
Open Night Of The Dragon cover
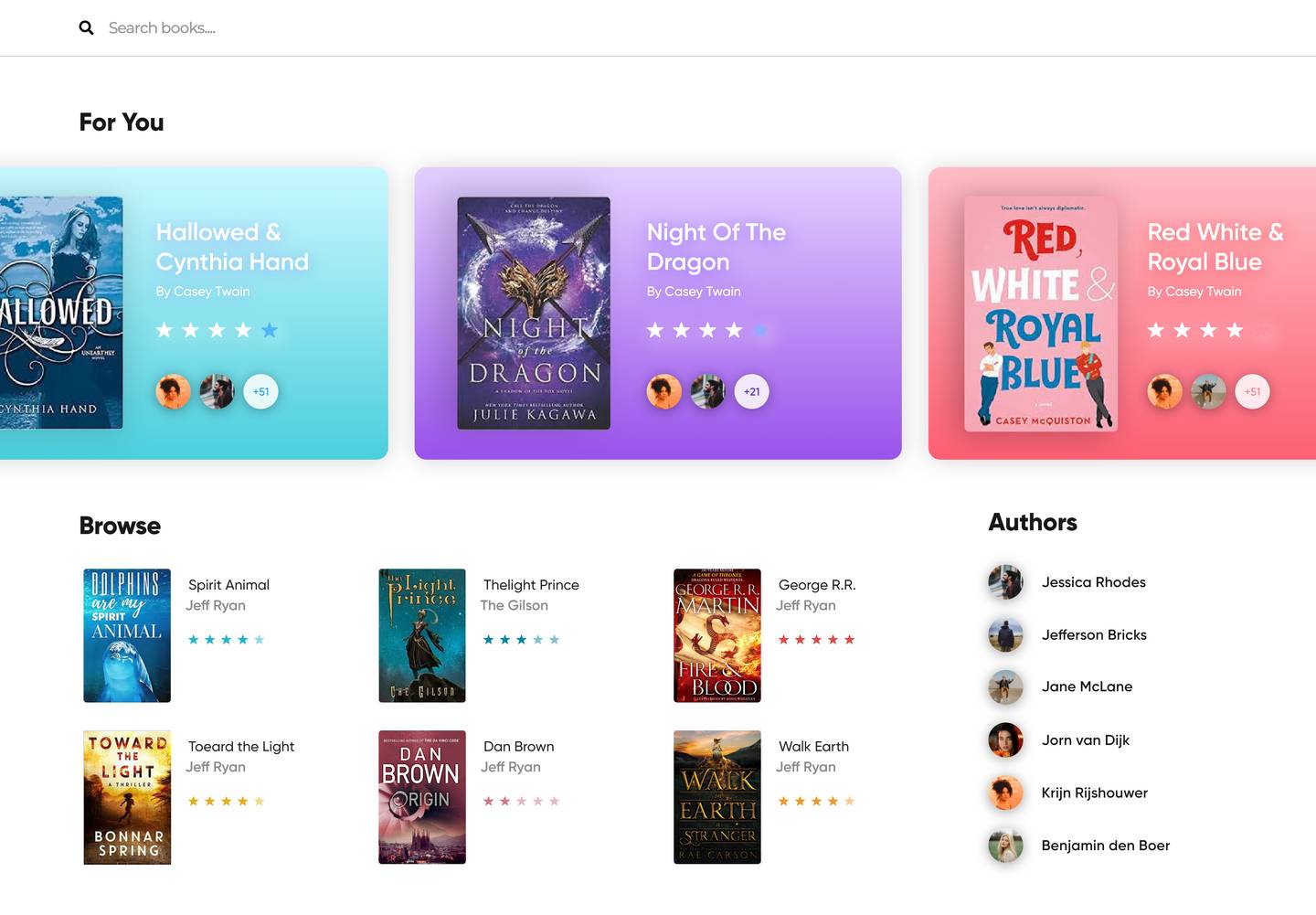point(534,313)
